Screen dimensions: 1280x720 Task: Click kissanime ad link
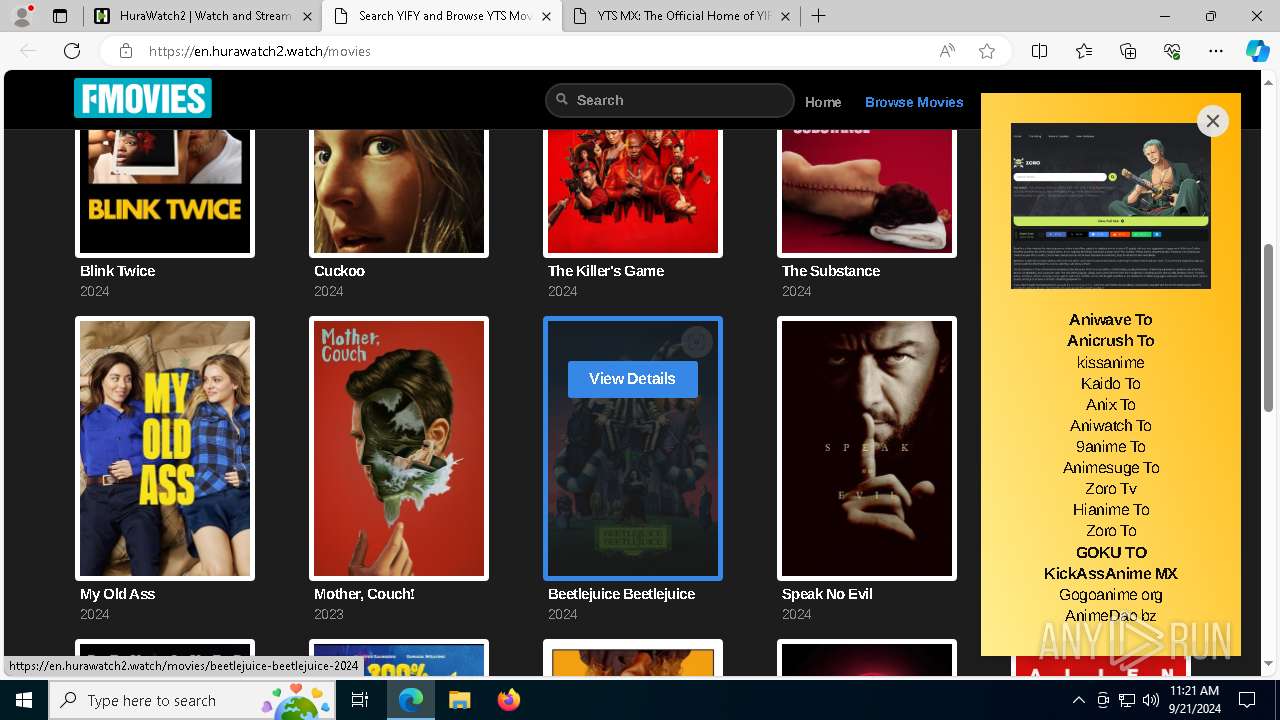coord(1110,362)
